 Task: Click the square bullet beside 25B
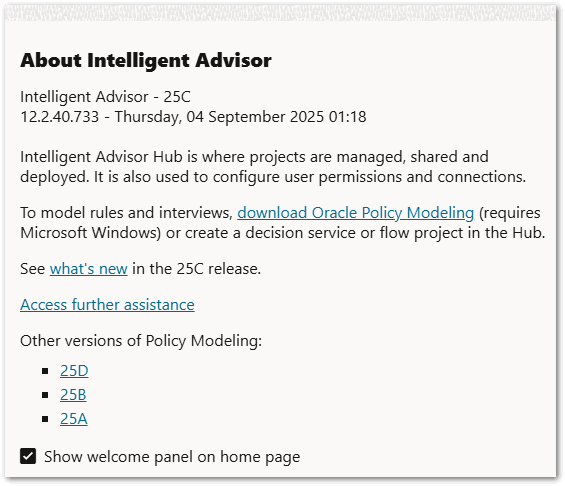45,395
